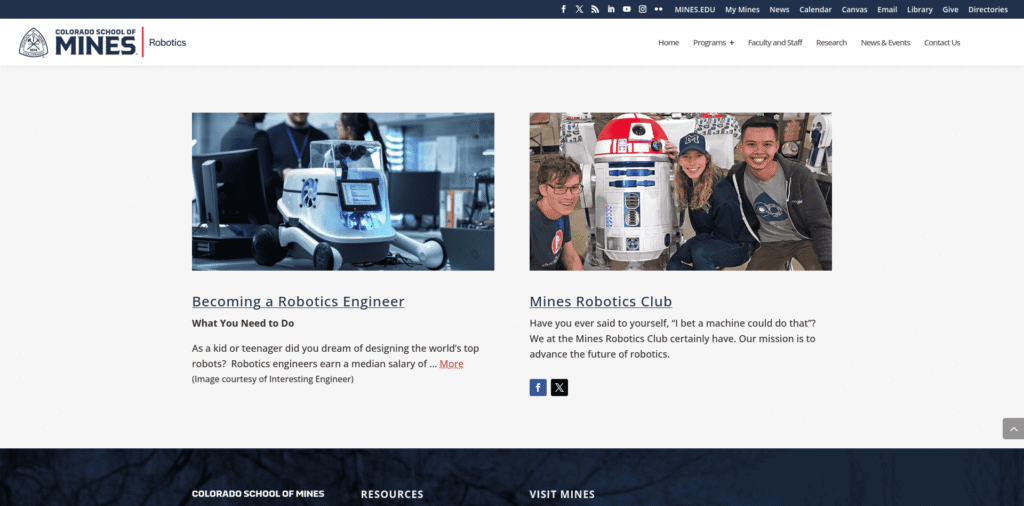The image size is (1024, 506).
Task: Expand the Programs menu plus sign
Action: point(731,42)
